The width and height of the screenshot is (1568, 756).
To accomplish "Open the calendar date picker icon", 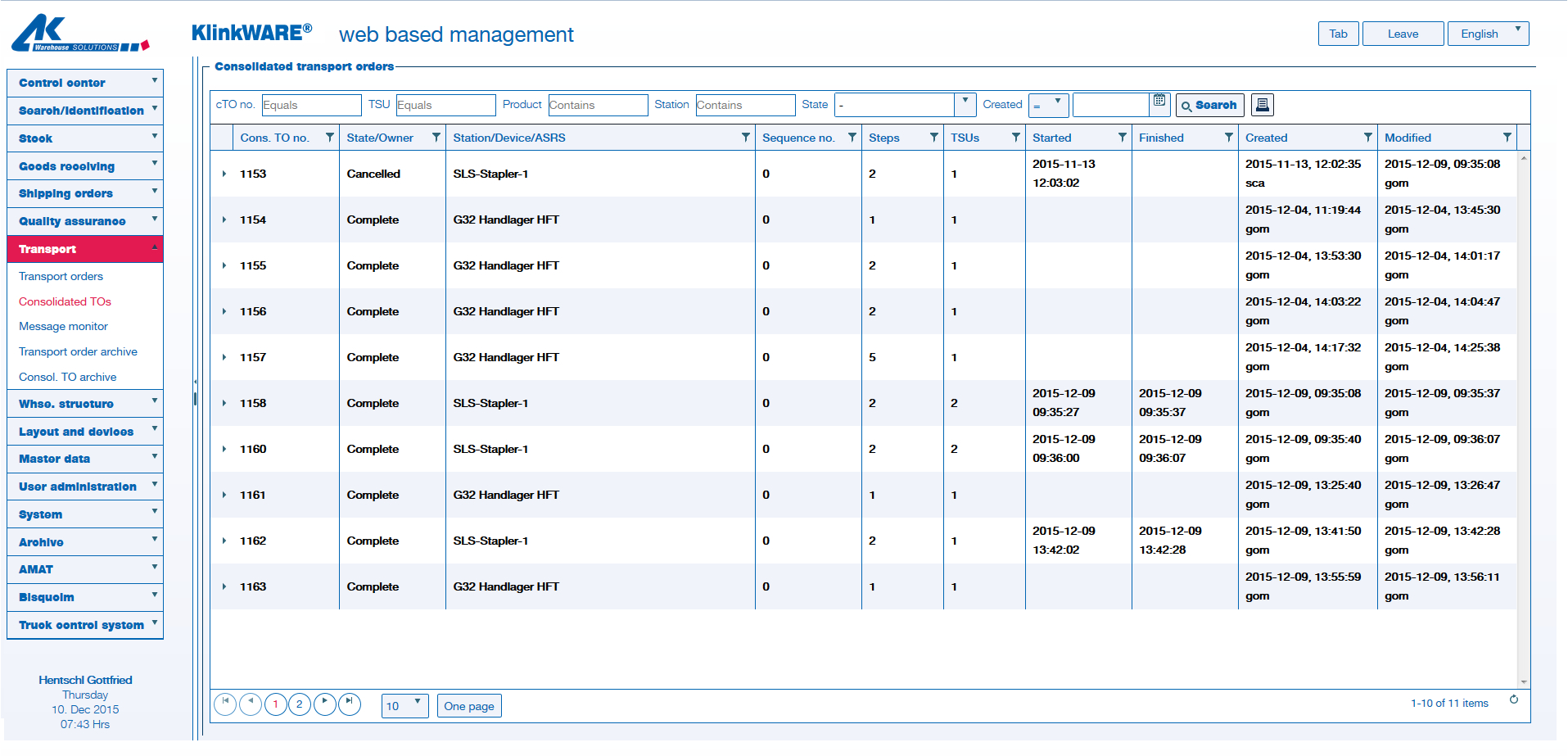I will [1159, 101].
